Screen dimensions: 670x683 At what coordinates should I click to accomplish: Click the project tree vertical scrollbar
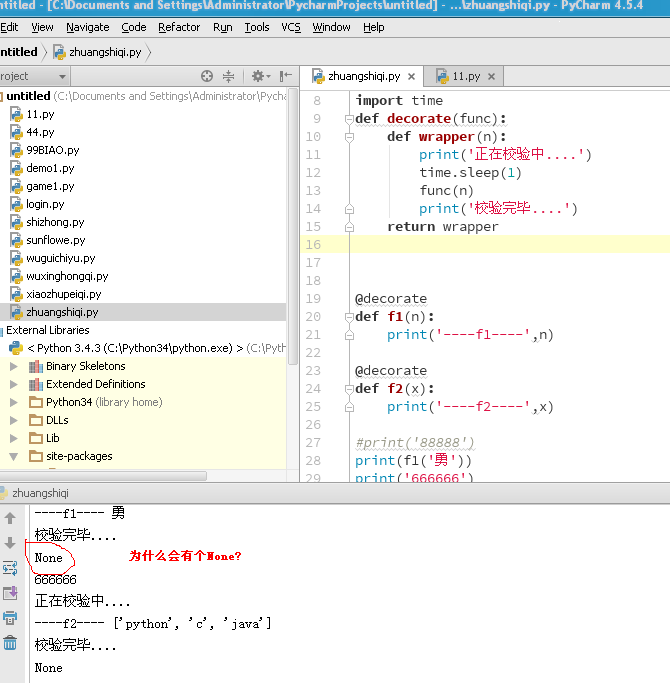pyautogui.click(x=293, y=227)
